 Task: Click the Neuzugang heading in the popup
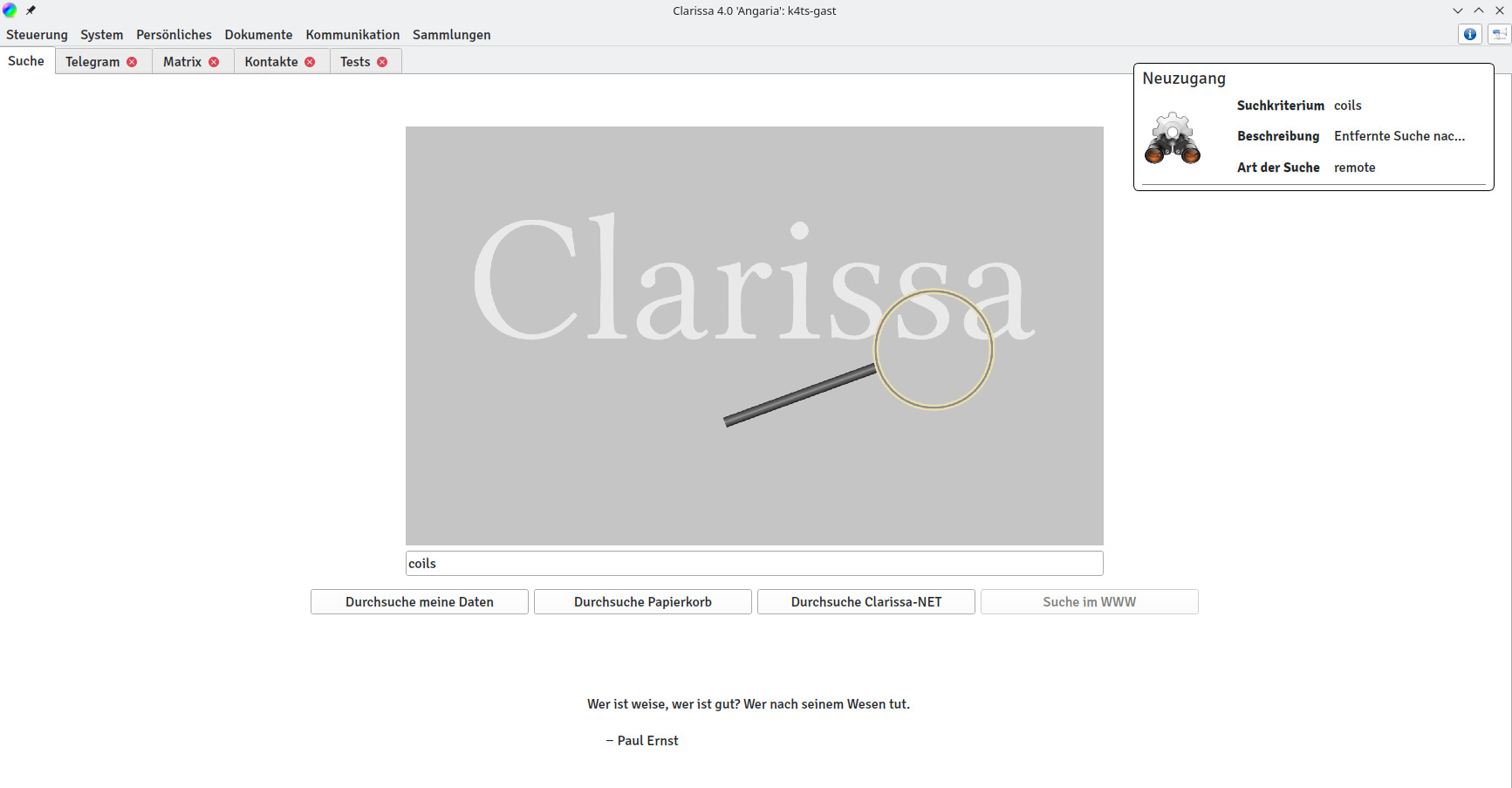pyautogui.click(x=1184, y=79)
